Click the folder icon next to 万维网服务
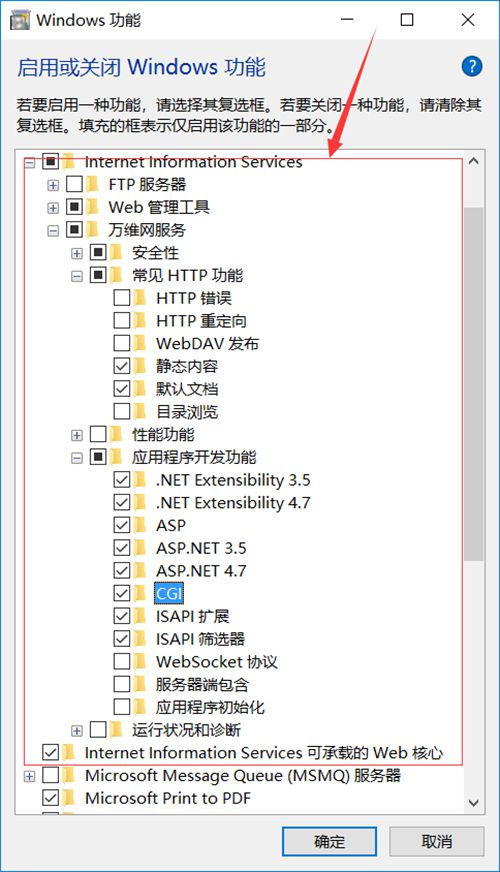 [x=92, y=230]
